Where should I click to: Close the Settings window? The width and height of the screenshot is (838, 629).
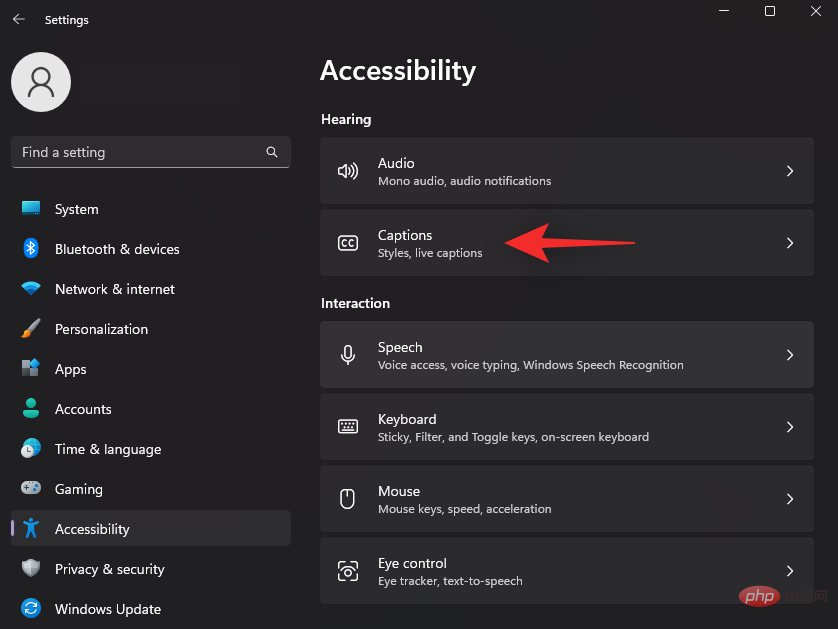coord(816,11)
